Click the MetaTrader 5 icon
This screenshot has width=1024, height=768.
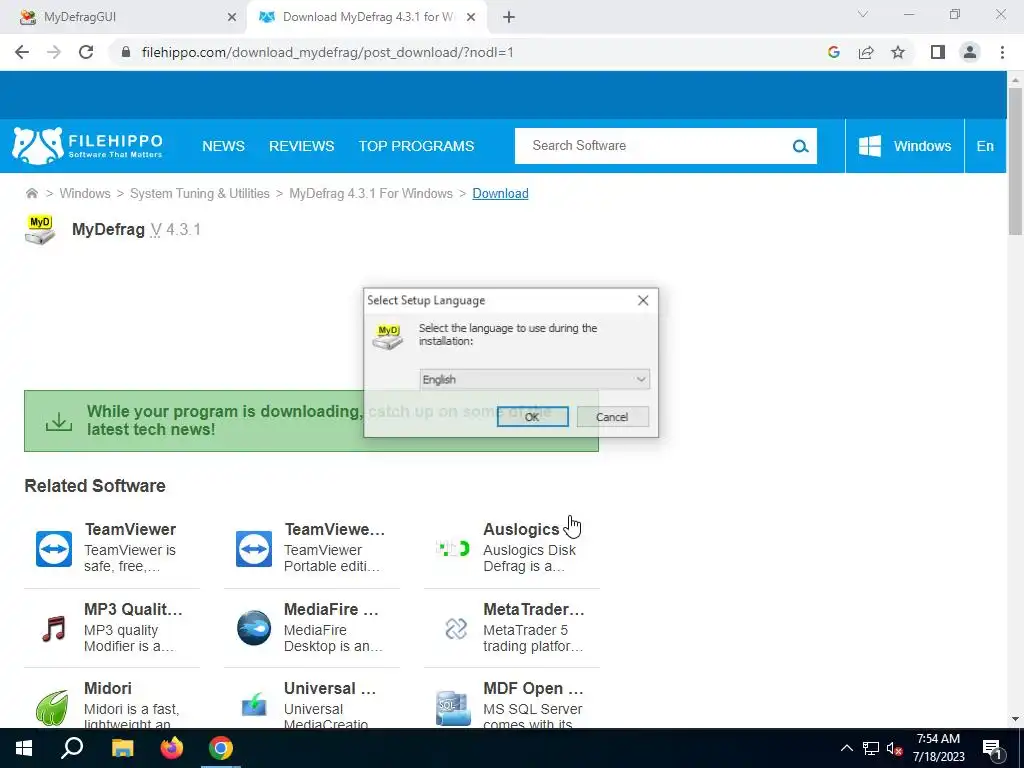(456, 628)
